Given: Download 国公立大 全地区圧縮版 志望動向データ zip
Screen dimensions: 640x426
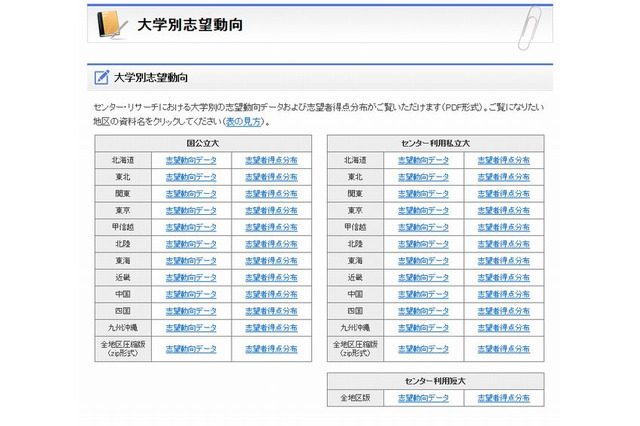Looking at the screenshot, I should pyautogui.click(x=191, y=349).
